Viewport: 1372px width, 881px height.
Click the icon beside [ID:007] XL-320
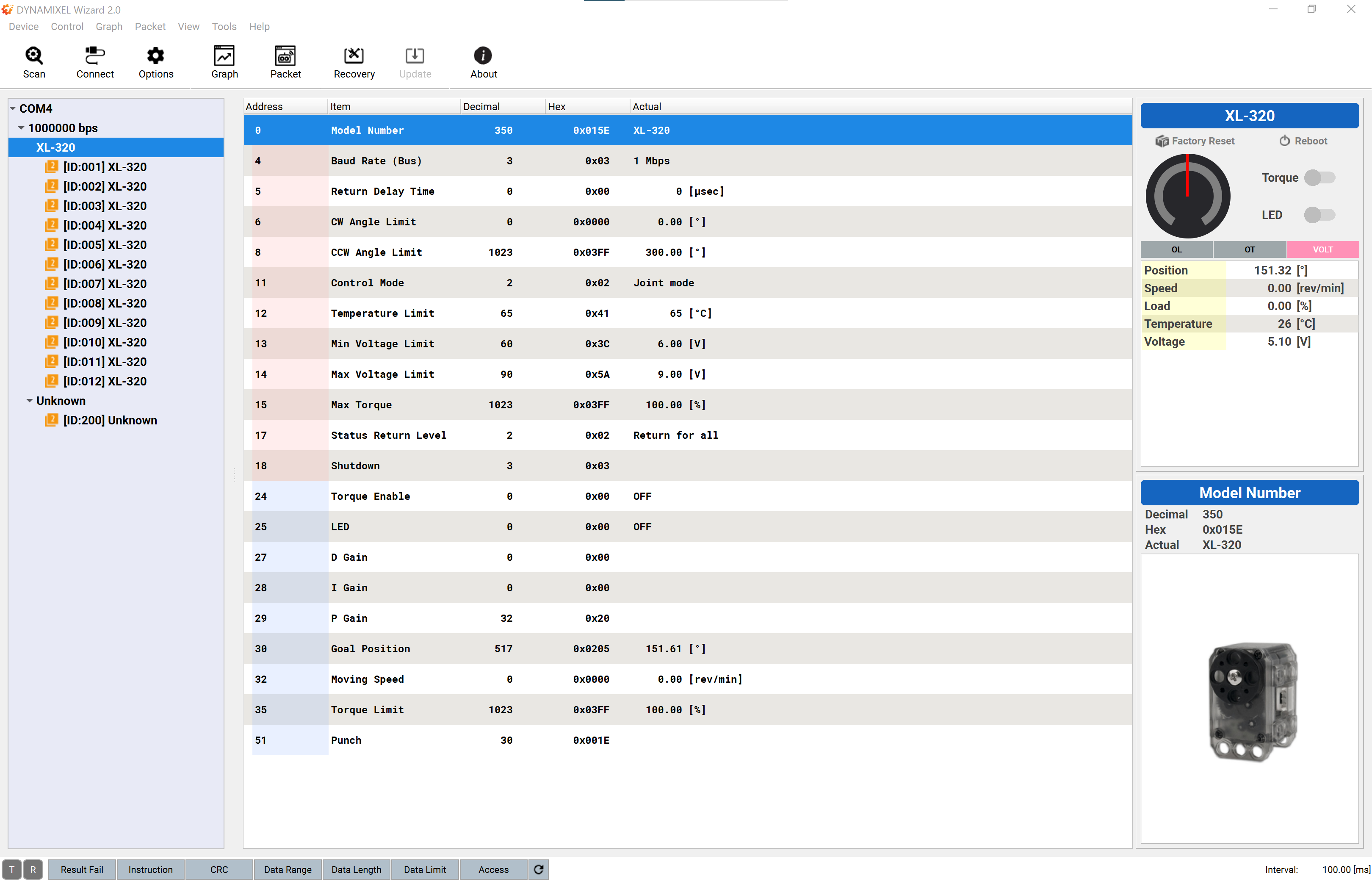[52, 283]
